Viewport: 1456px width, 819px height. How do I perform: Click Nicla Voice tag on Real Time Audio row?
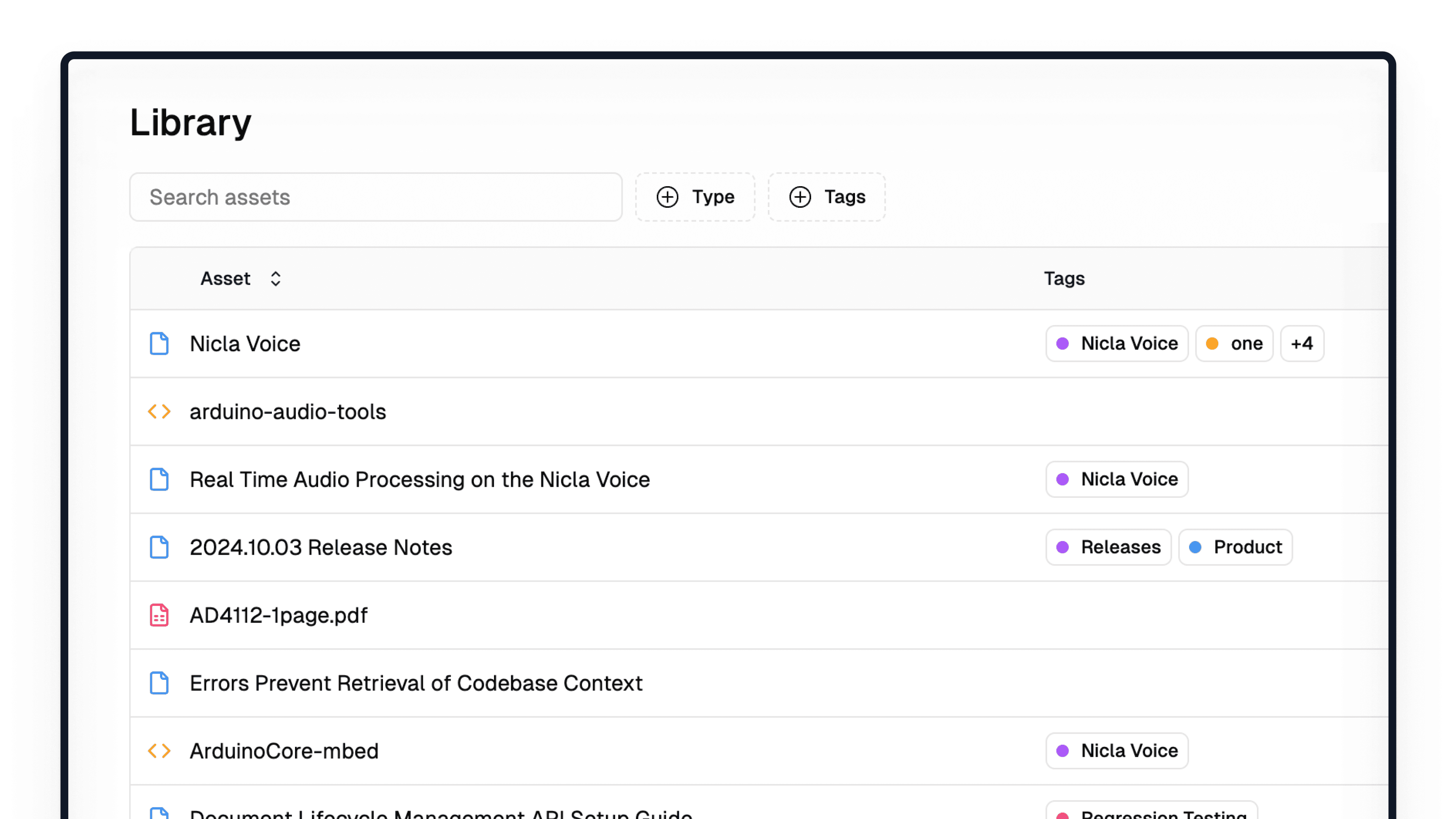pyautogui.click(x=1117, y=479)
